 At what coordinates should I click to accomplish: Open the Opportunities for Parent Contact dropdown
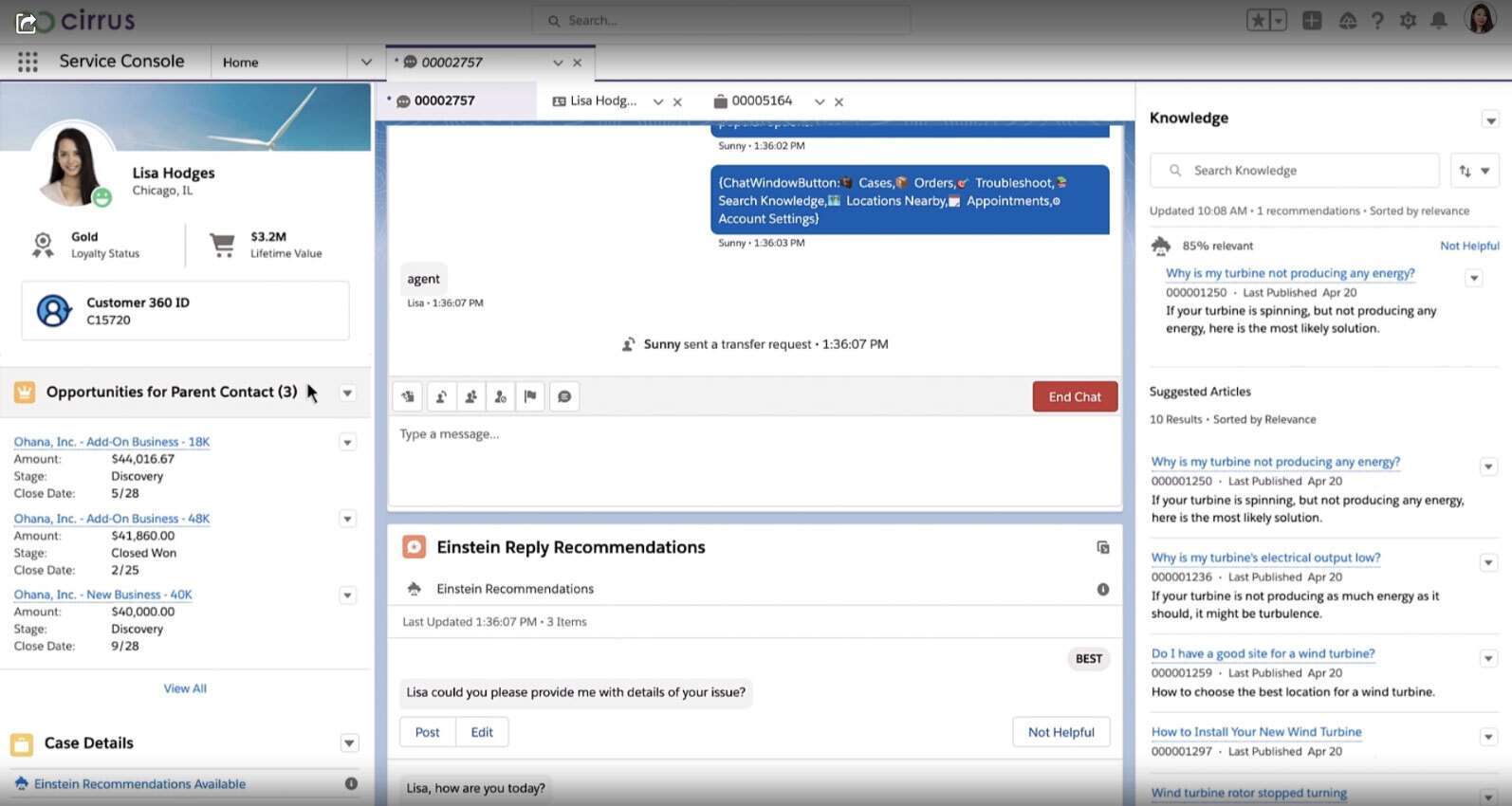[348, 393]
